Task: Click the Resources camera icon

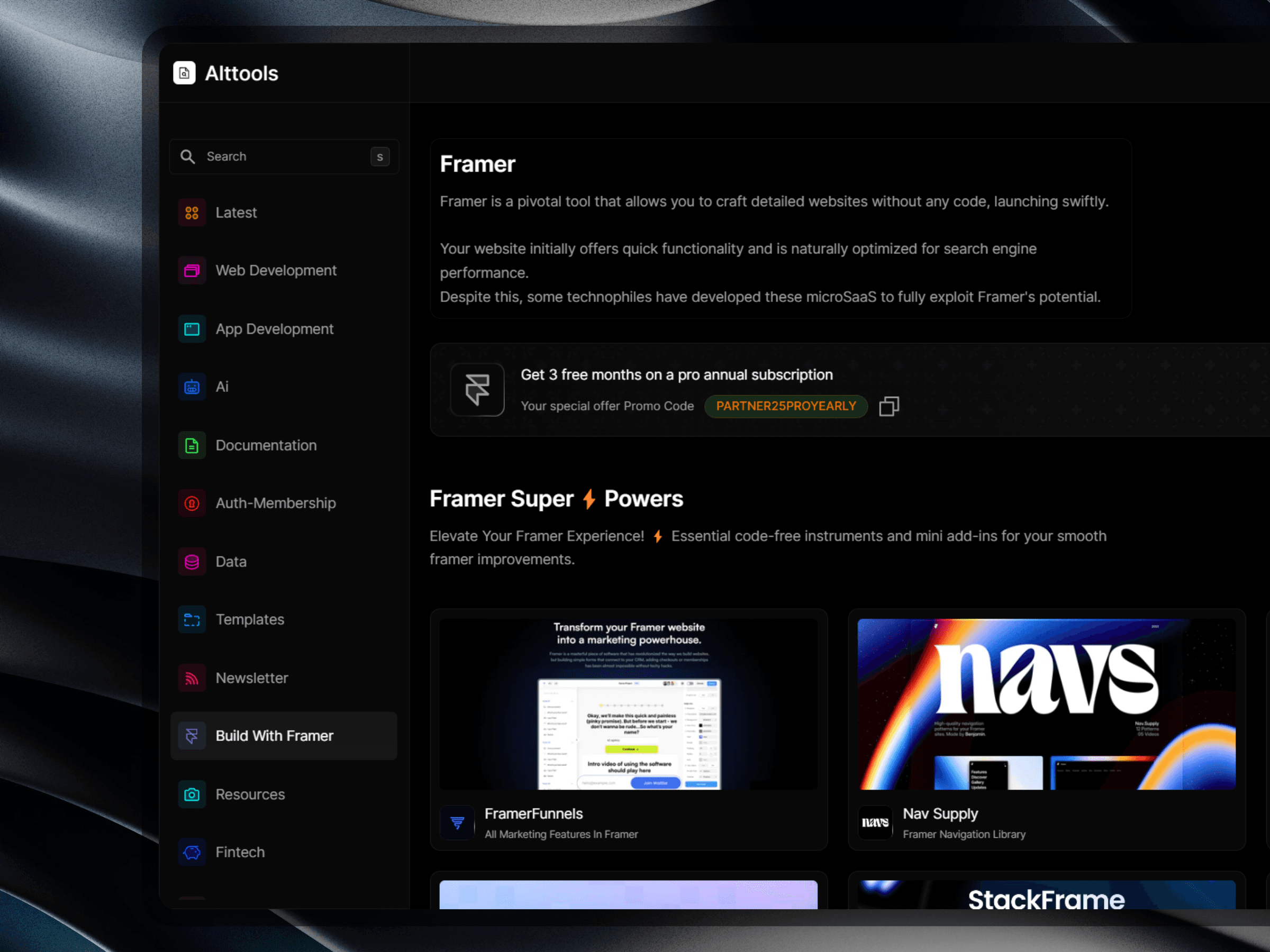Action: click(192, 794)
